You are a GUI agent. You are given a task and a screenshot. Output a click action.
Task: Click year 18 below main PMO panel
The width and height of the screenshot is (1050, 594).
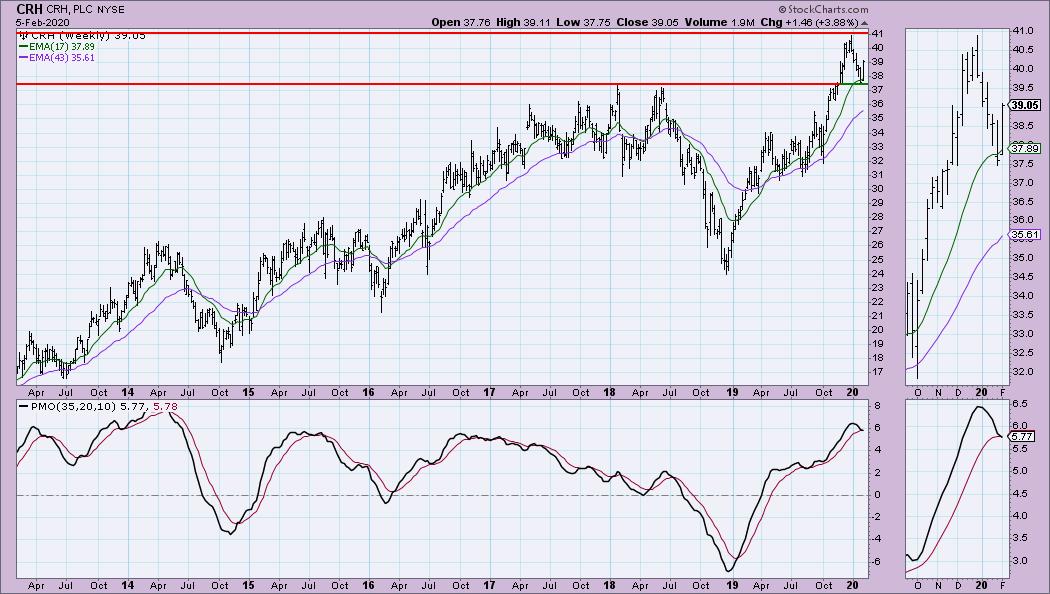point(610,585)
